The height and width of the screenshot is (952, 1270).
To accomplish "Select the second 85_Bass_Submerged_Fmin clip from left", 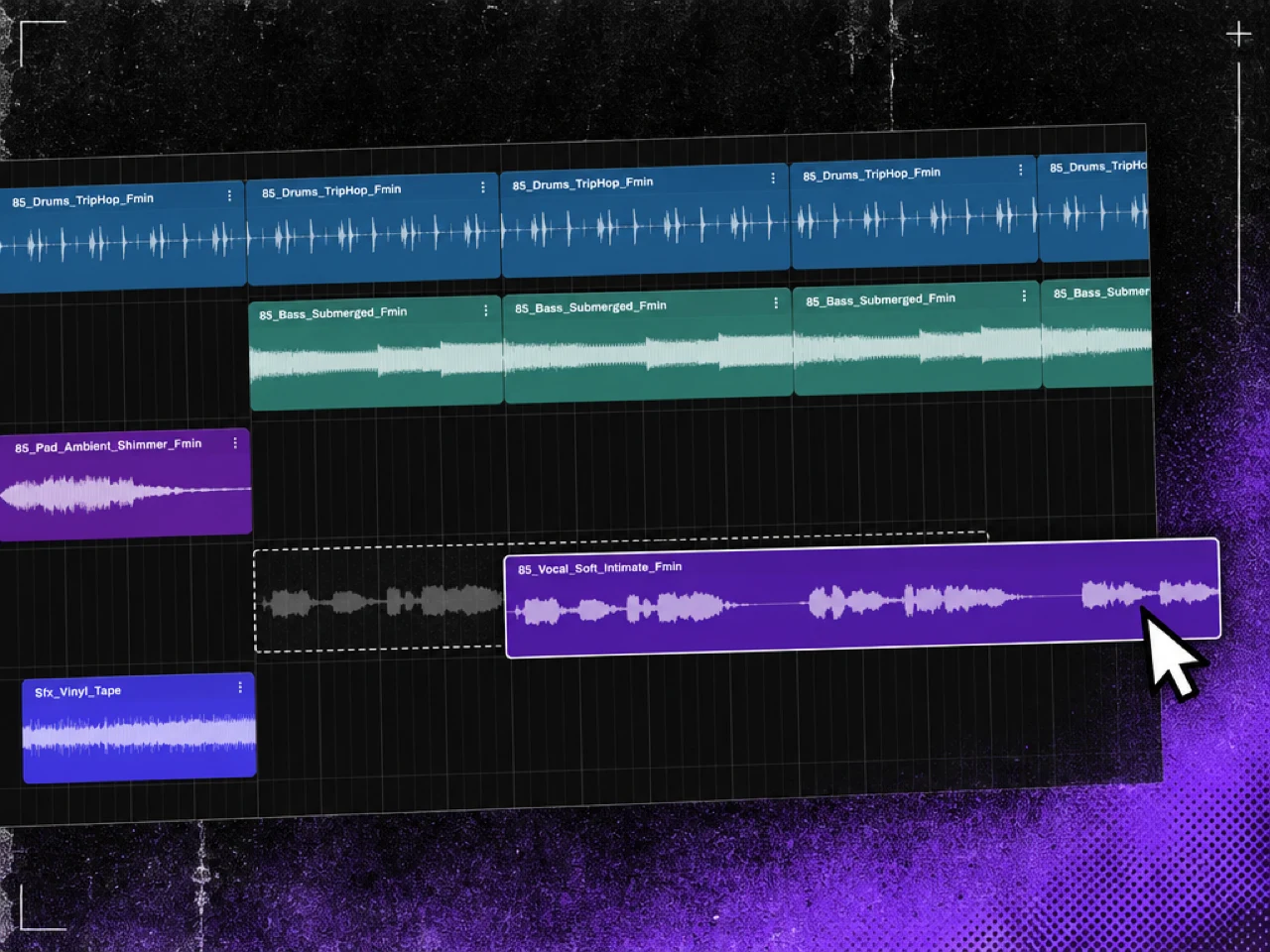I will click(x=648, y=345).
